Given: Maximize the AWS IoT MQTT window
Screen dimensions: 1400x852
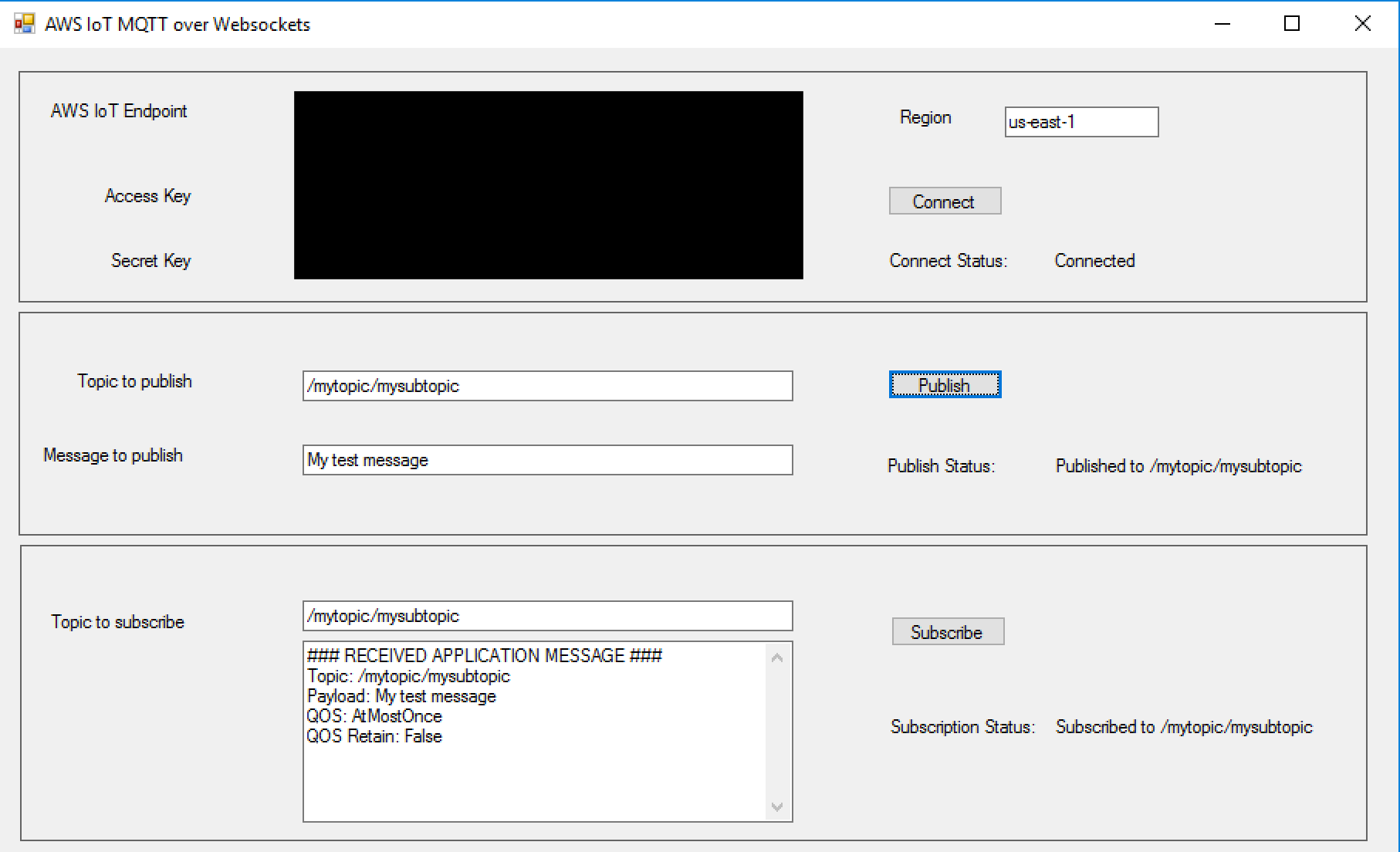Looking at the screenshot, I should (1292, 24).
